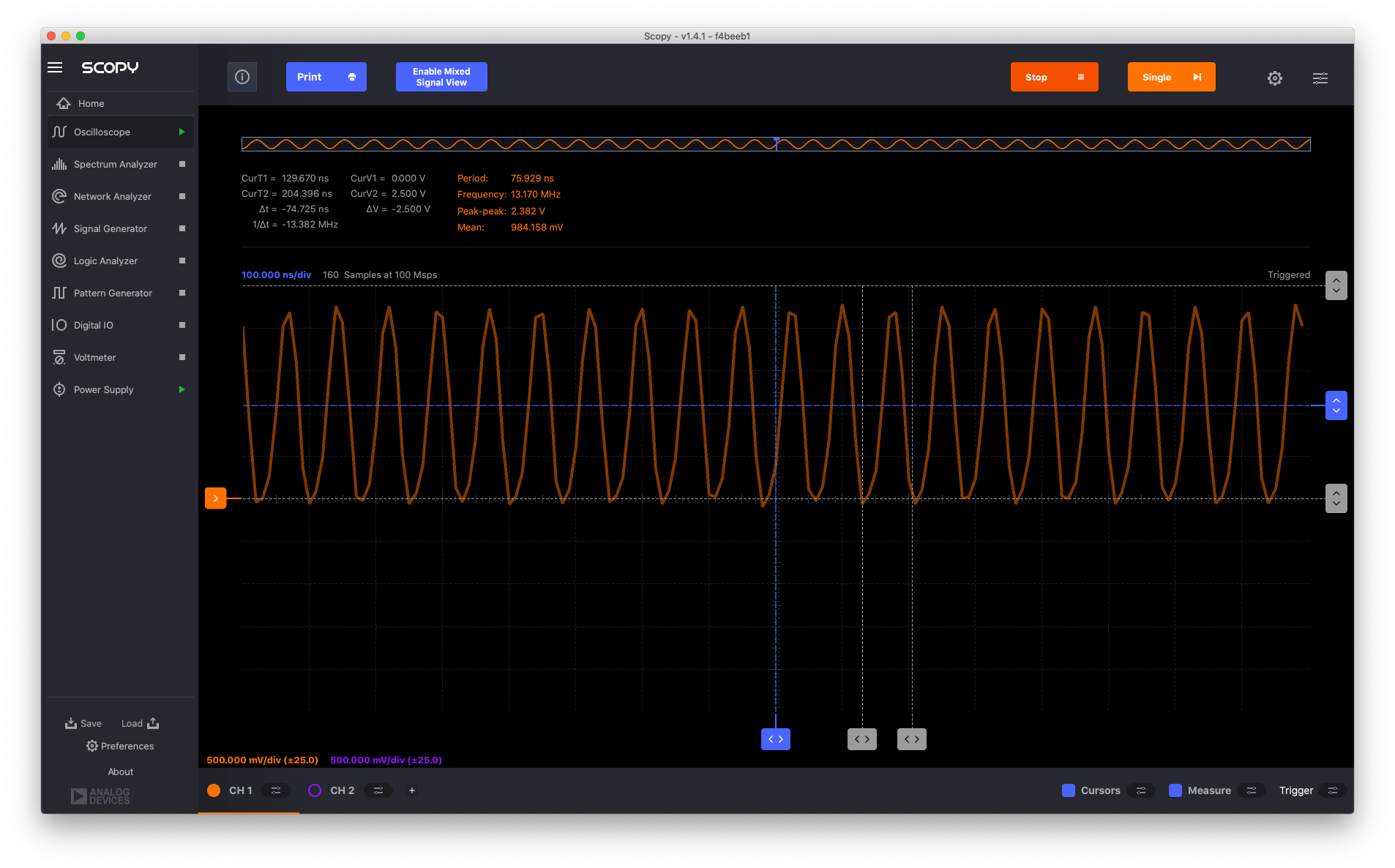Open Measure settings sliders icon
This screenshot has height=868, width=1395.
tap(1252, 790)
